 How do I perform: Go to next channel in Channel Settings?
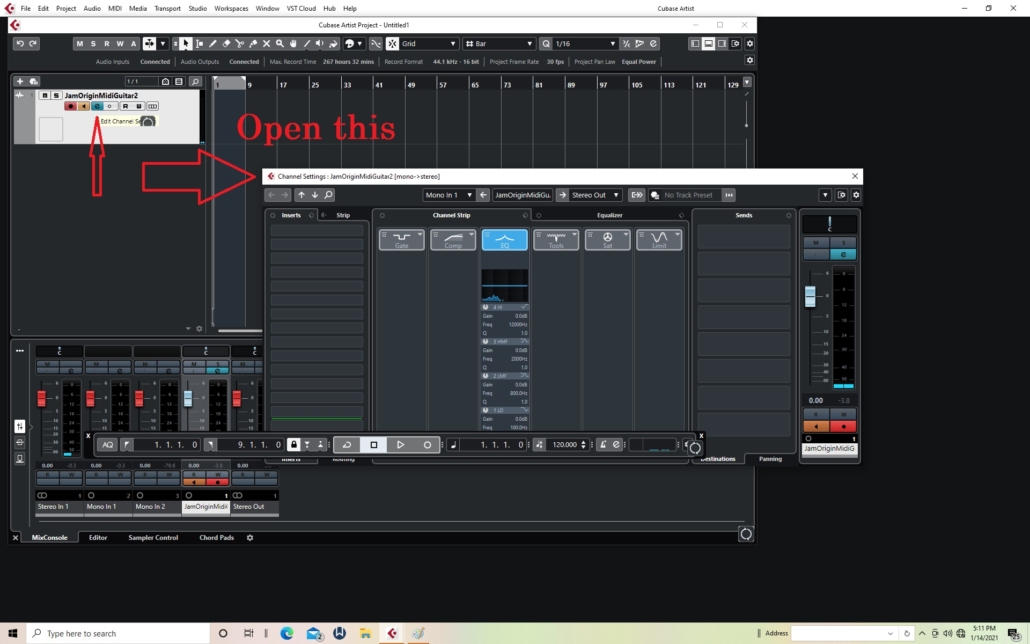click(315, 195)
